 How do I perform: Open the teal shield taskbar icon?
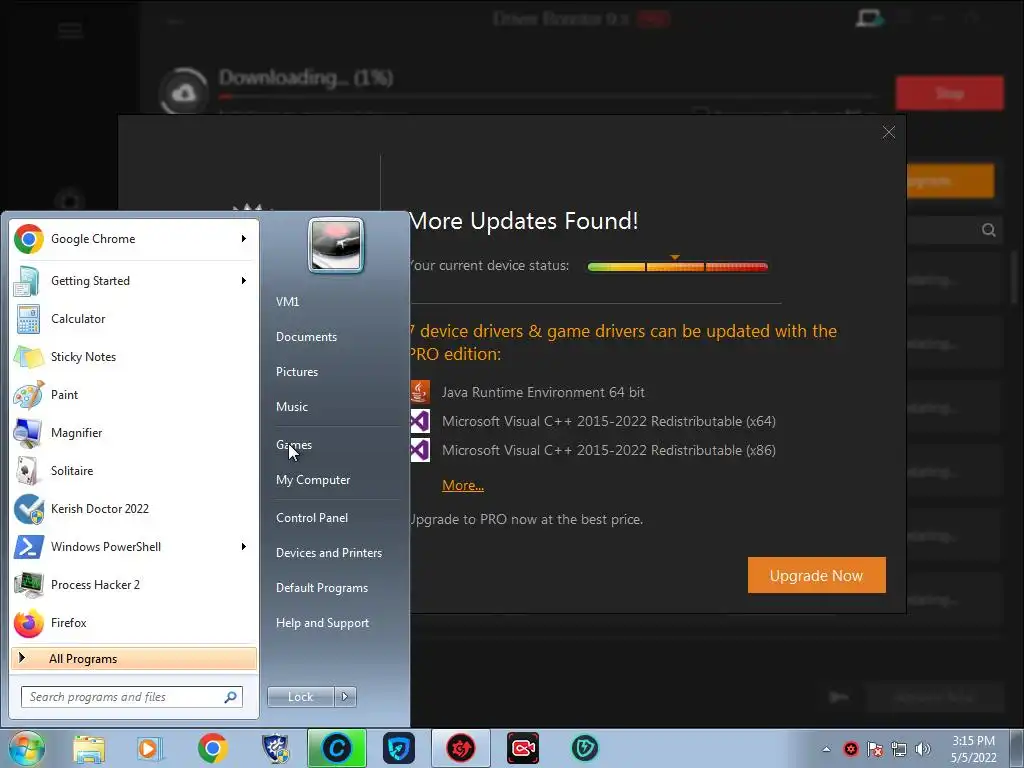coord(585,749)
